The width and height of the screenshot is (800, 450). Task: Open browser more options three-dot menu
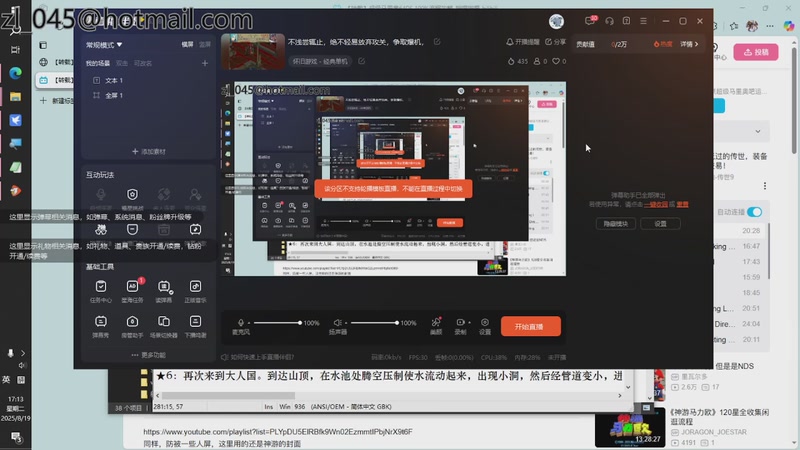pos(770,26)
